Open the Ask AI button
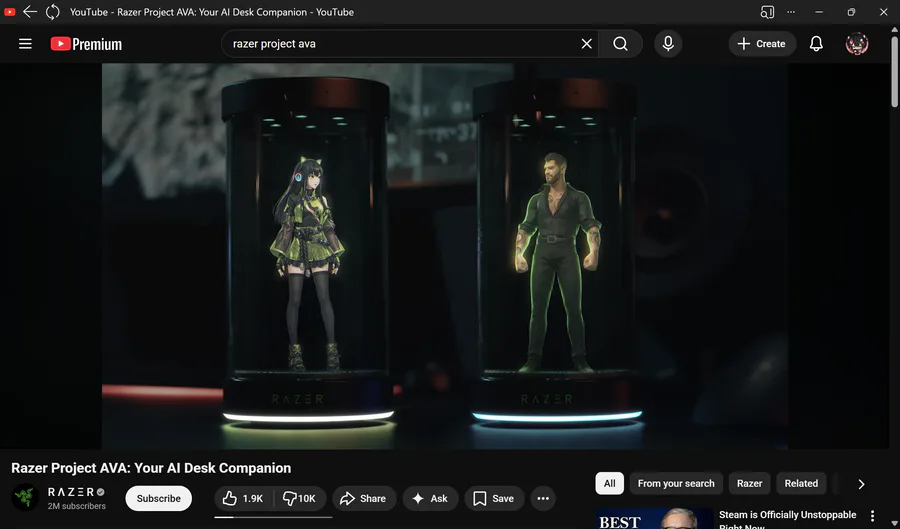The width and height of the screenshot is (900, 529). pyautogui.click(x=430, y=499)
